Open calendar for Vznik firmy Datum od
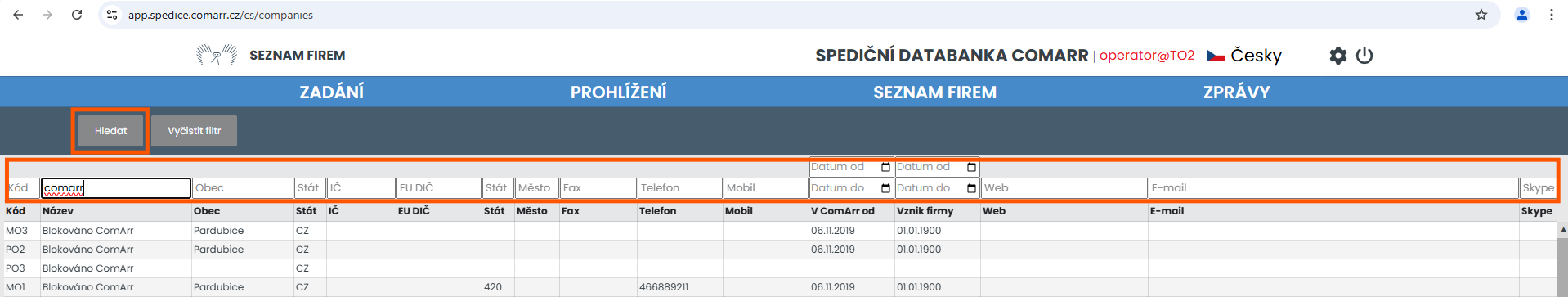The height and width of the screenshot is (297, 1568). [971, 167]
